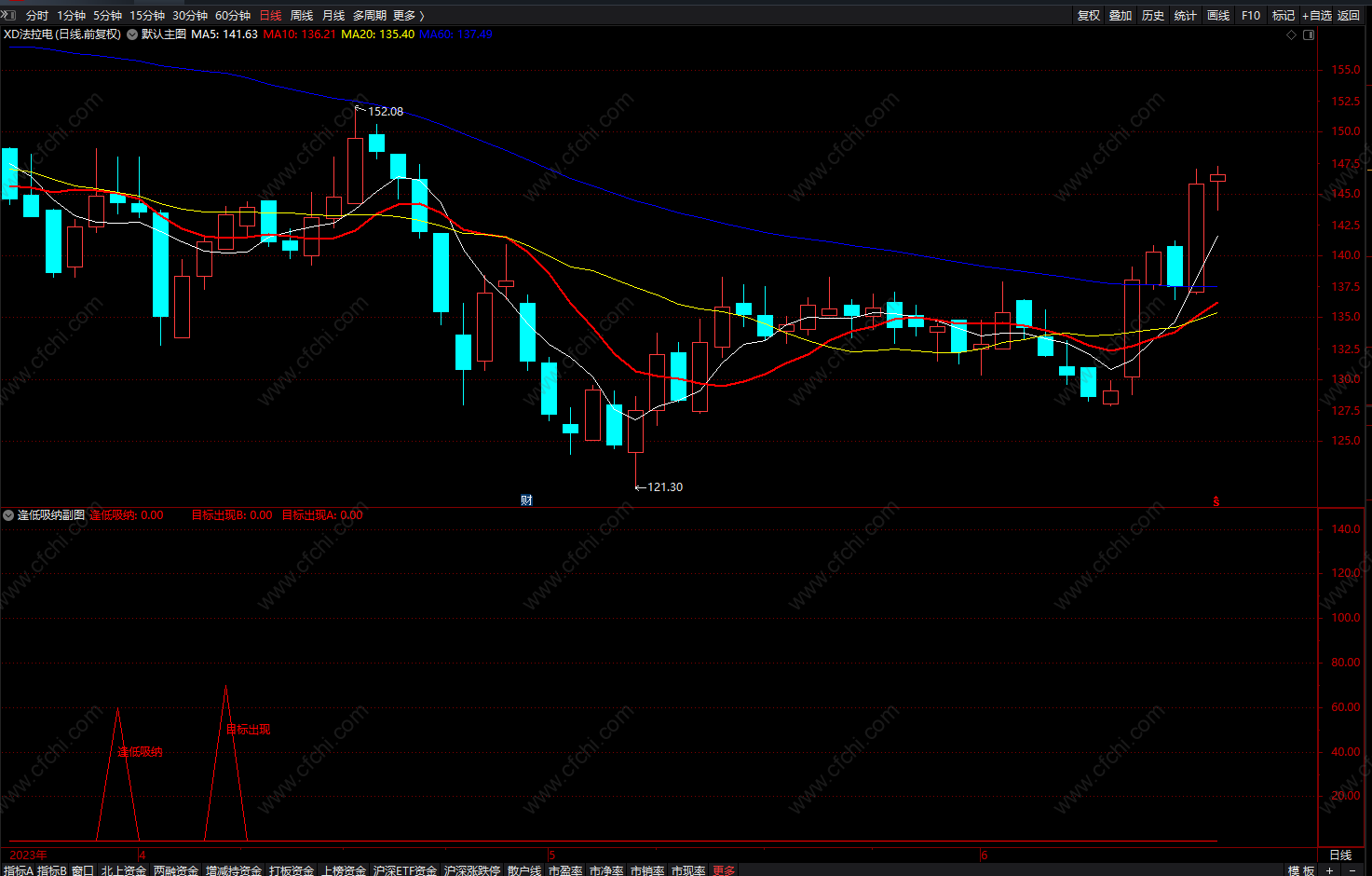Activate the 画线 drawing tool
Image resolution: width=1372 pixels, height=876 pixels.
click(1218, 16)
